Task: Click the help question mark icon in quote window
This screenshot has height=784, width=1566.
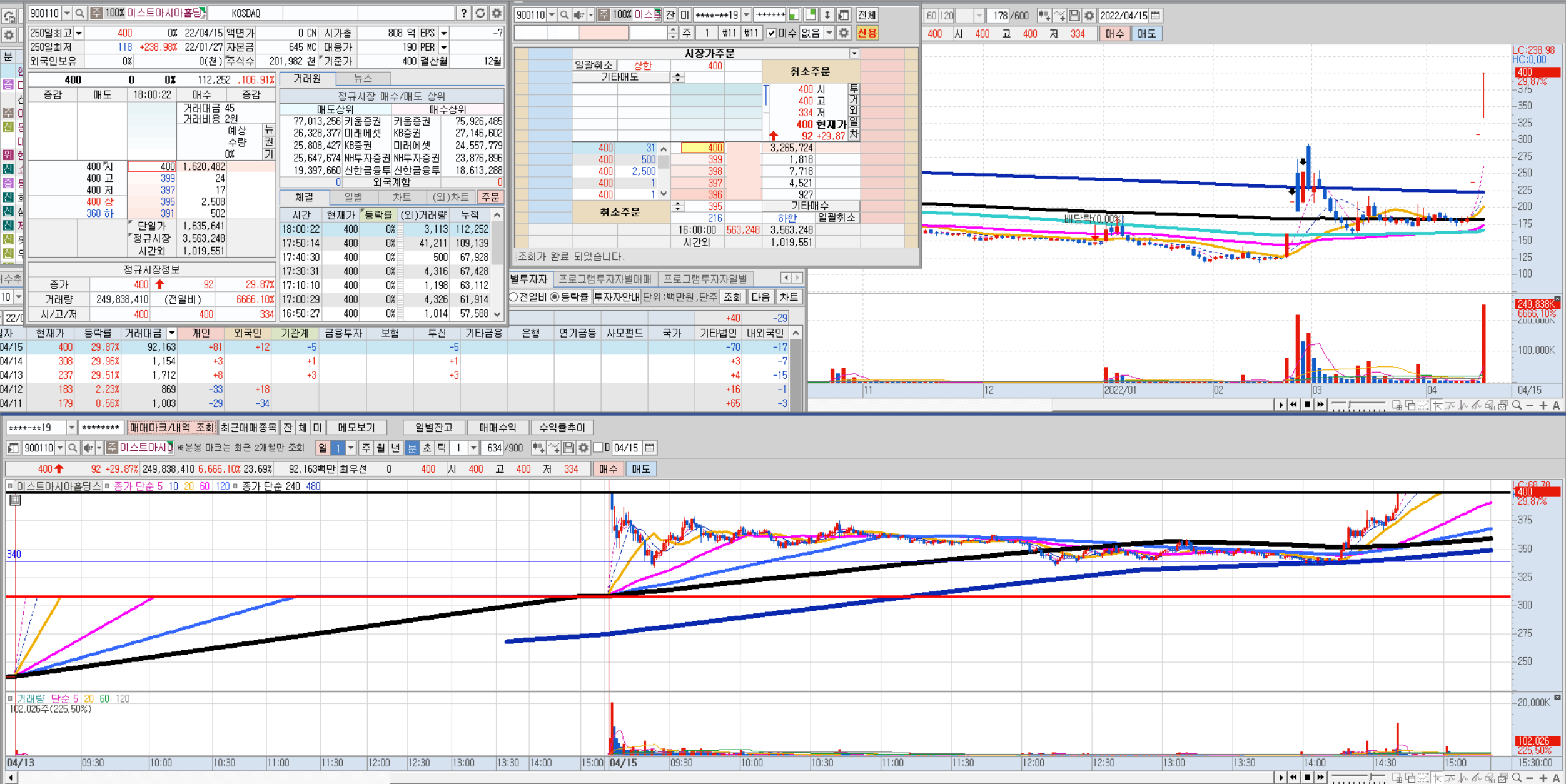Action: pos(463,13)
